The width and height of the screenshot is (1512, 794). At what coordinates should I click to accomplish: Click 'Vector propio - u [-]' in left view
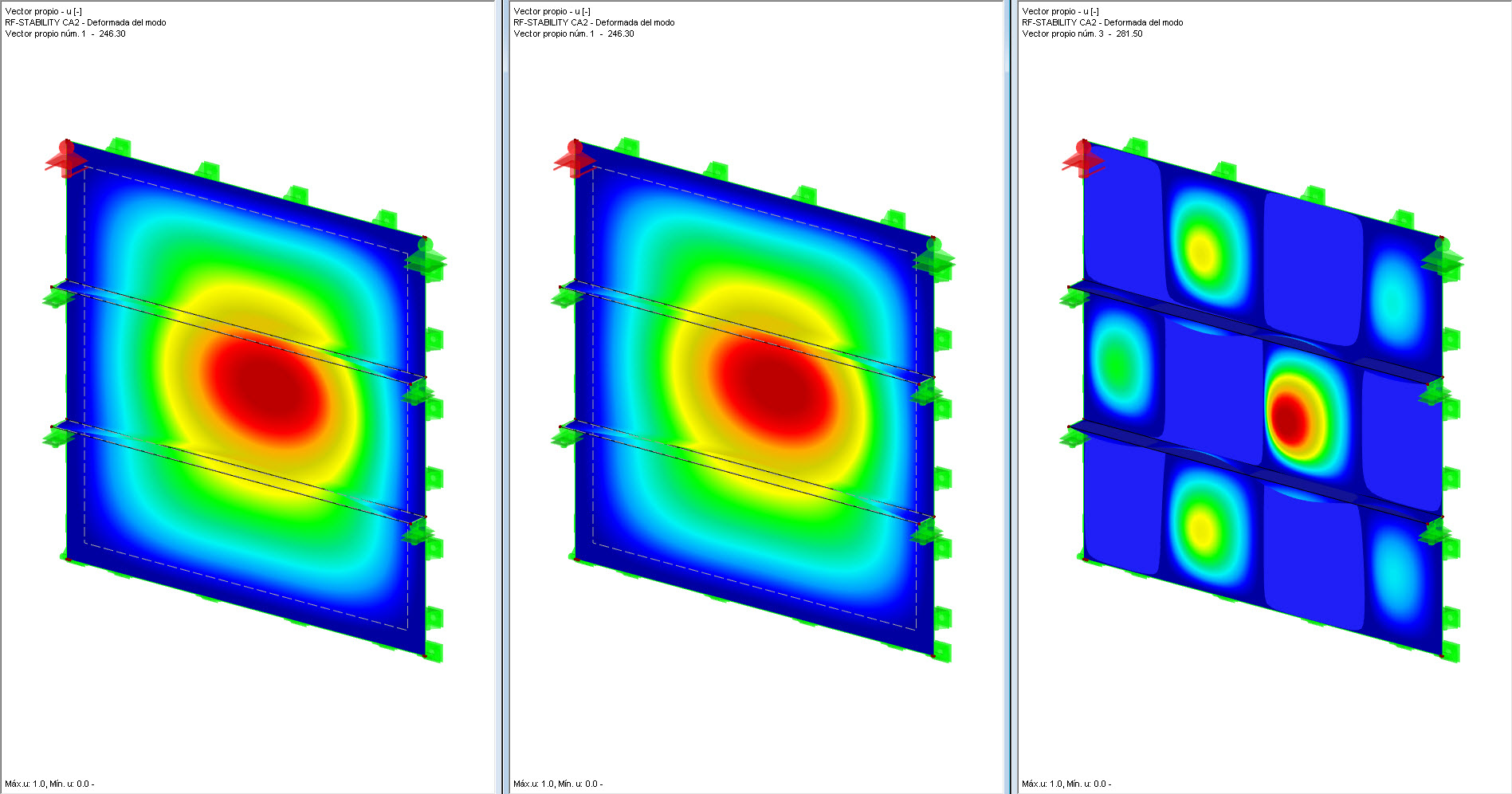pos(44,11)
